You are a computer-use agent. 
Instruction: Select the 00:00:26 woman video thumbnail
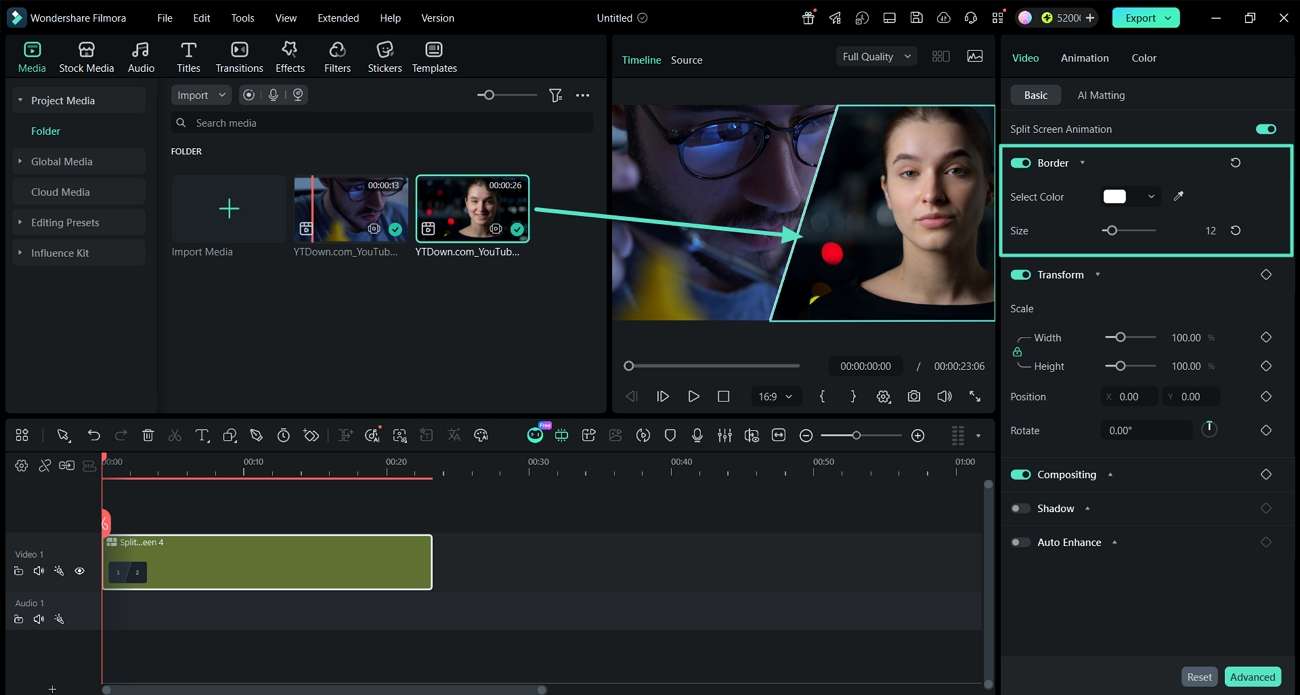point(473,209)
